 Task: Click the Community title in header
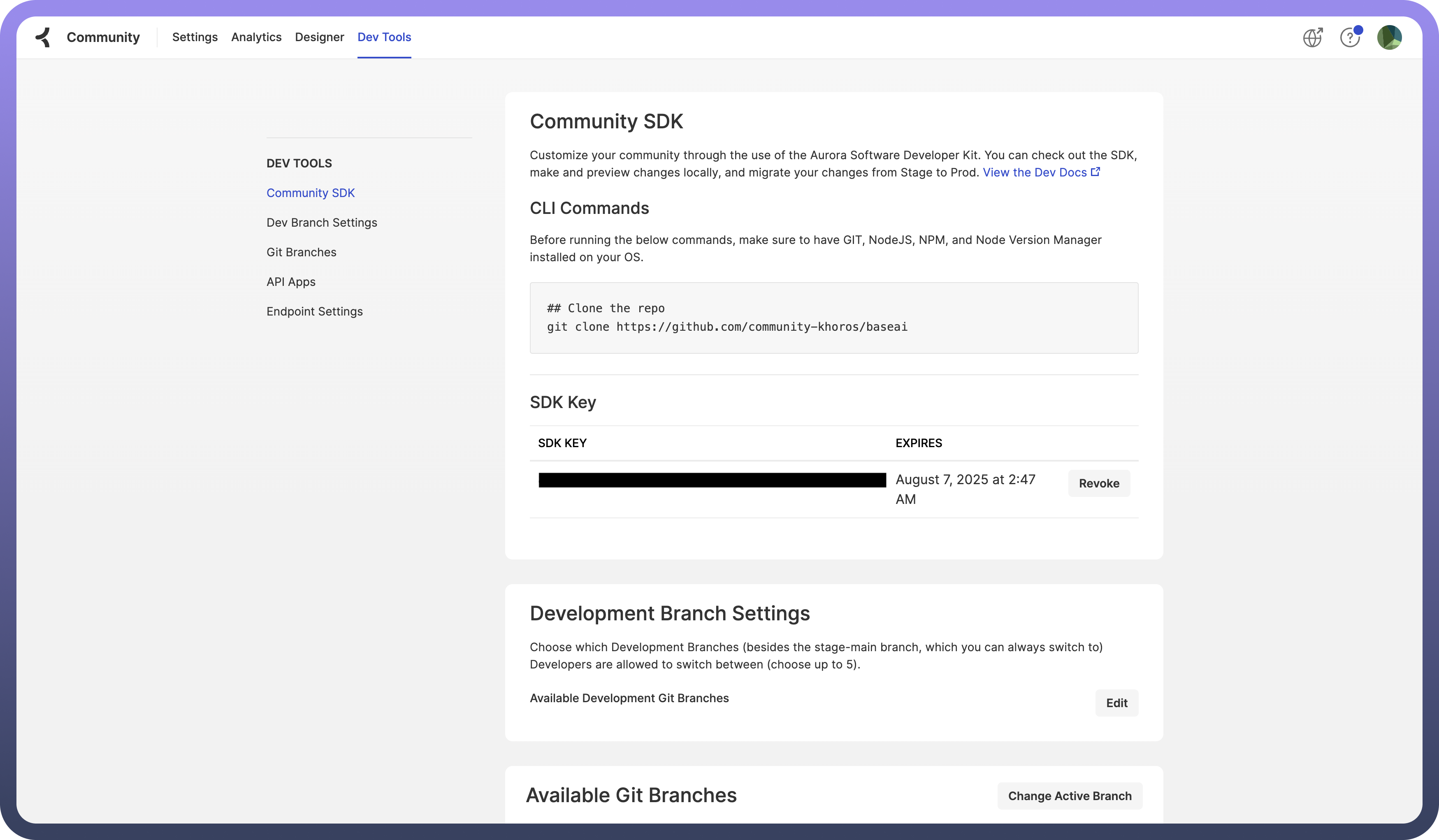tap(103, 37)
